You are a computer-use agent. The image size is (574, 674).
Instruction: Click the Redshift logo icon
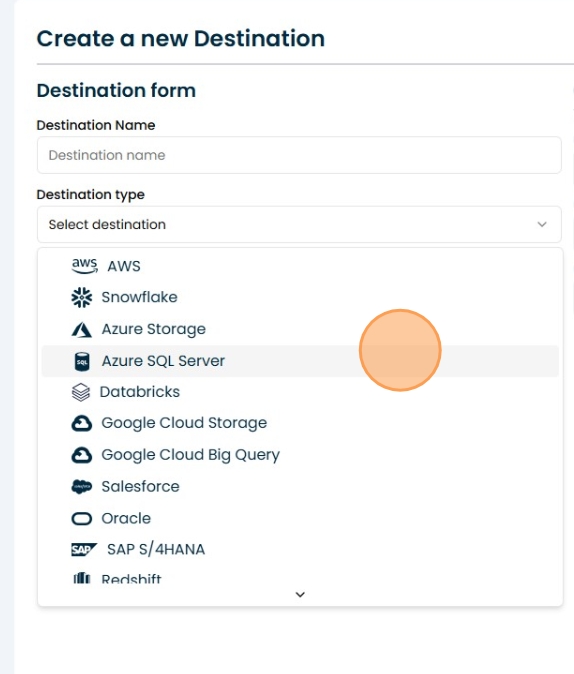click(x=82, y=578)
